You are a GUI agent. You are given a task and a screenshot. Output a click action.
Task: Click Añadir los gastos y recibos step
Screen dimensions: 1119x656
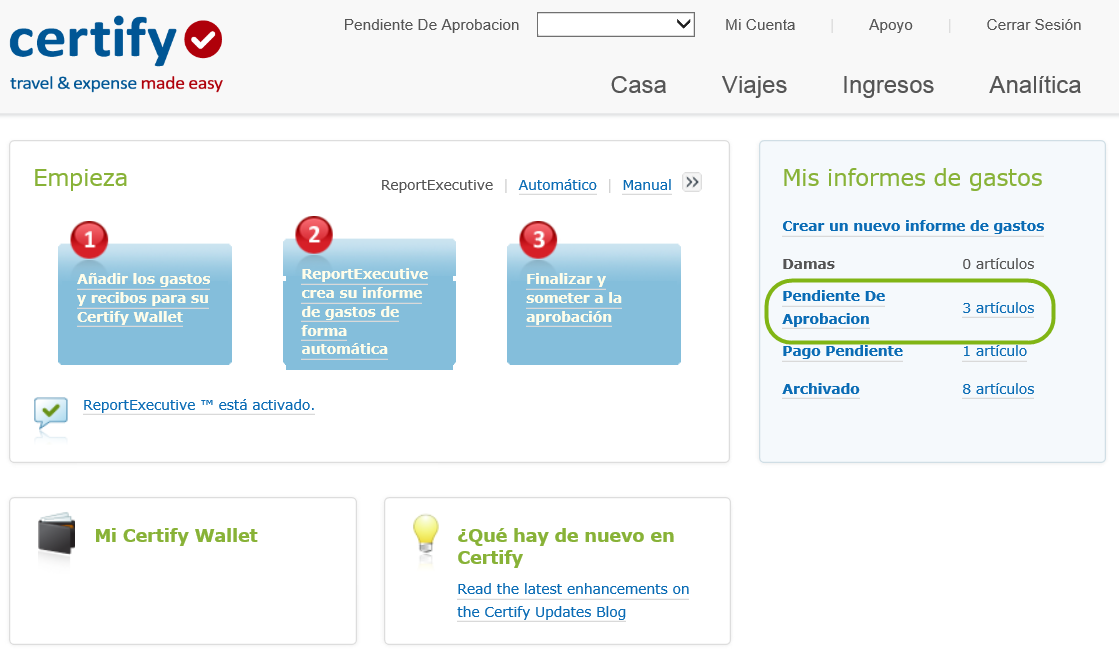[145, 298]
